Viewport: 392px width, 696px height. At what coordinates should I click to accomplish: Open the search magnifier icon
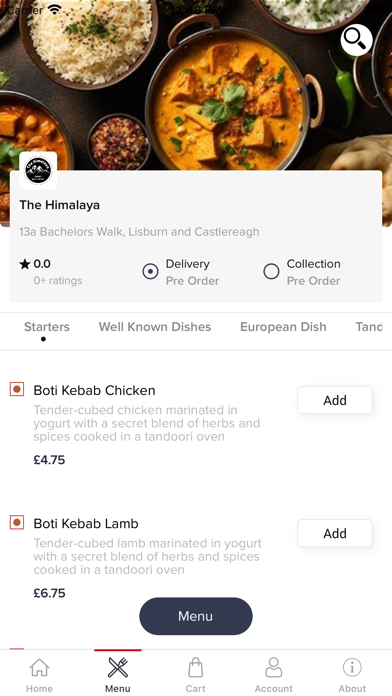click(356, 40)
